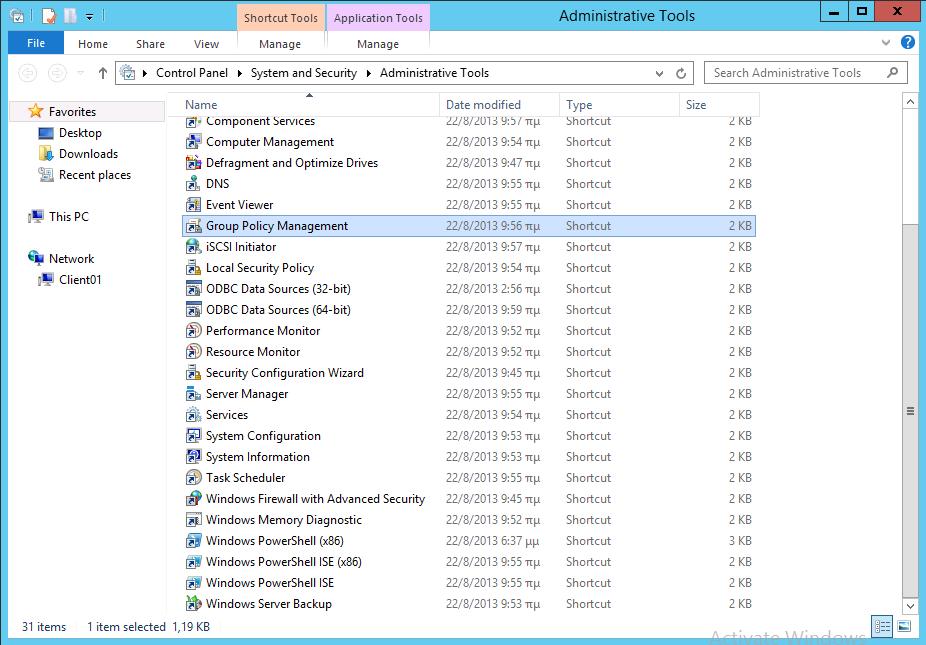Click the System Configuration icon
926x645 pixels.
click(193, 436)
